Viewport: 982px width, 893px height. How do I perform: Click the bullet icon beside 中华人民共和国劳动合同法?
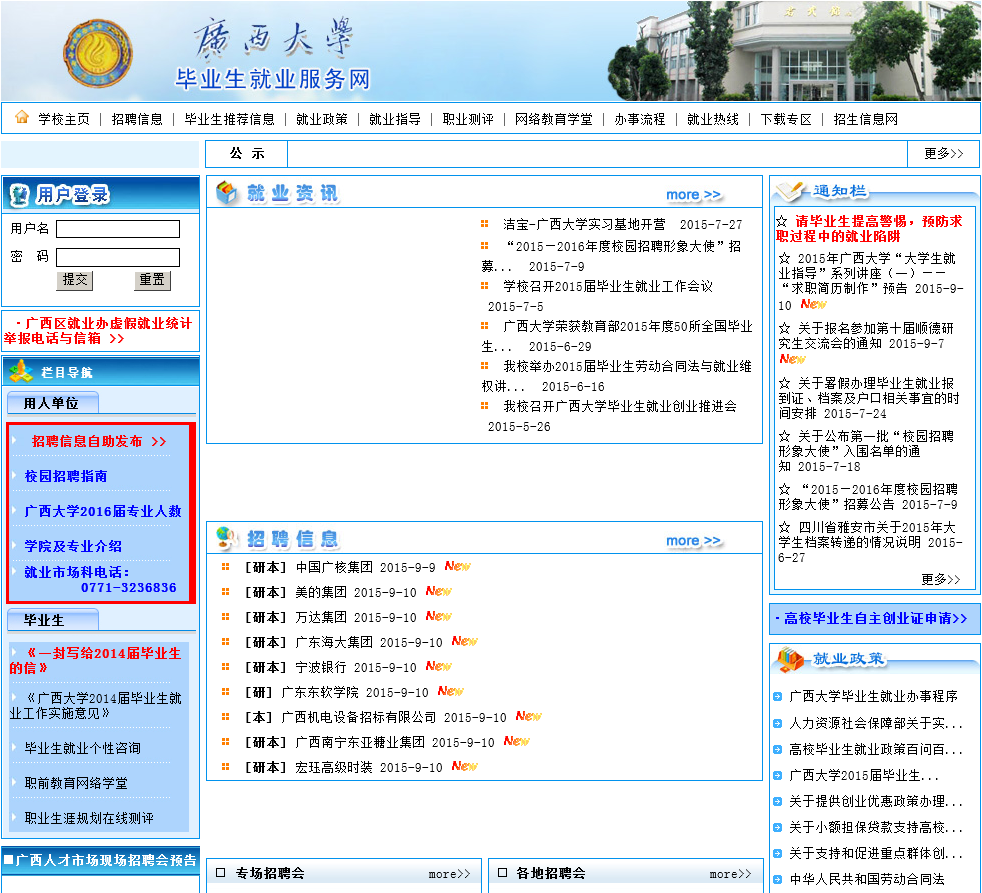(778, 879)
